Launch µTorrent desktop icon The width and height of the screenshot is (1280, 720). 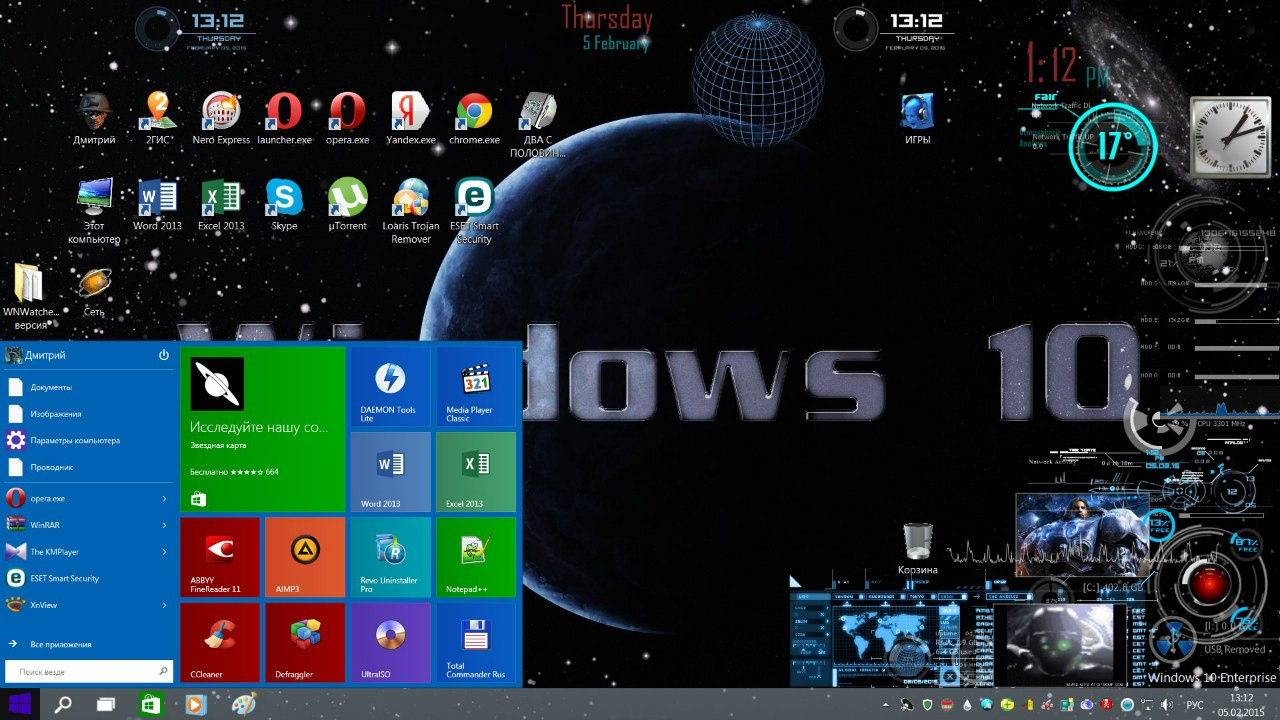coord(347,204)
